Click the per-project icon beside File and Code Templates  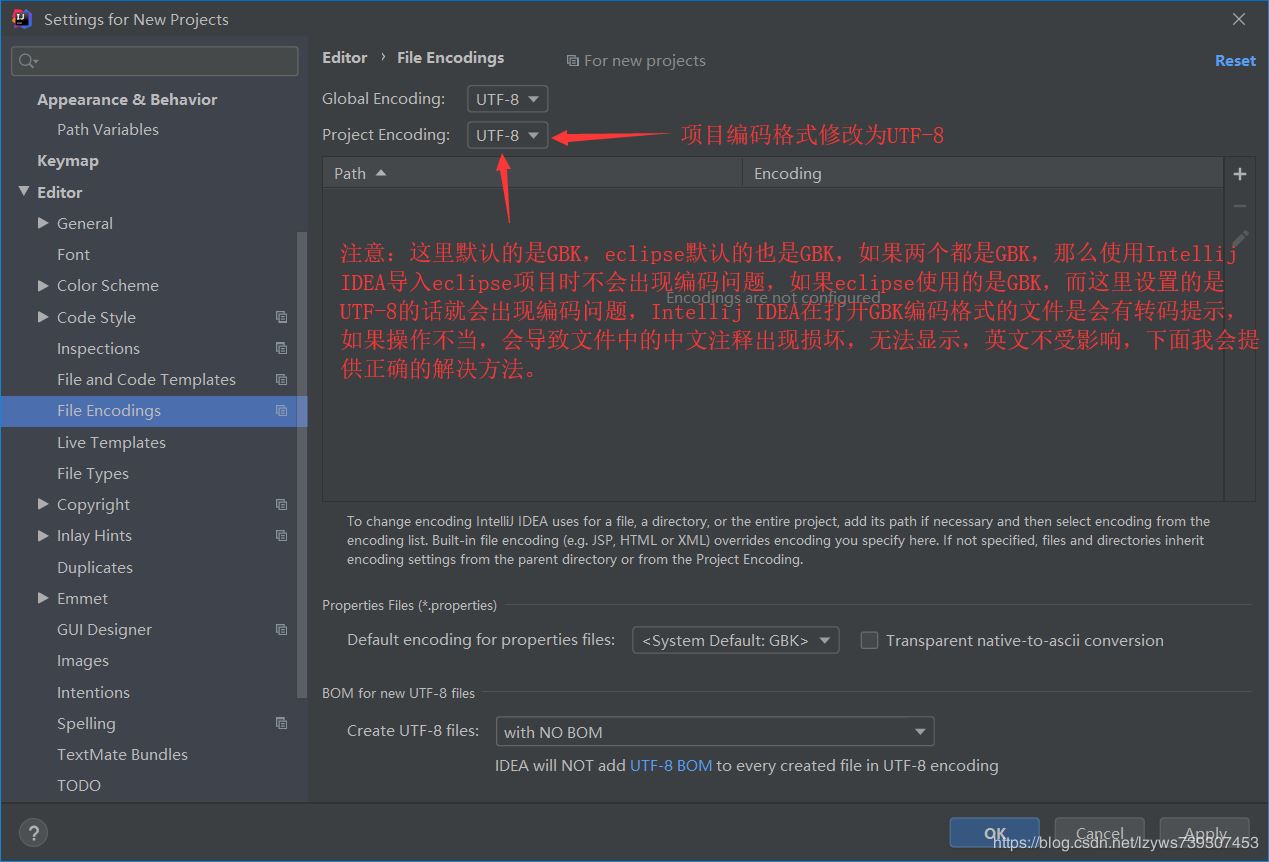point(281,379)
